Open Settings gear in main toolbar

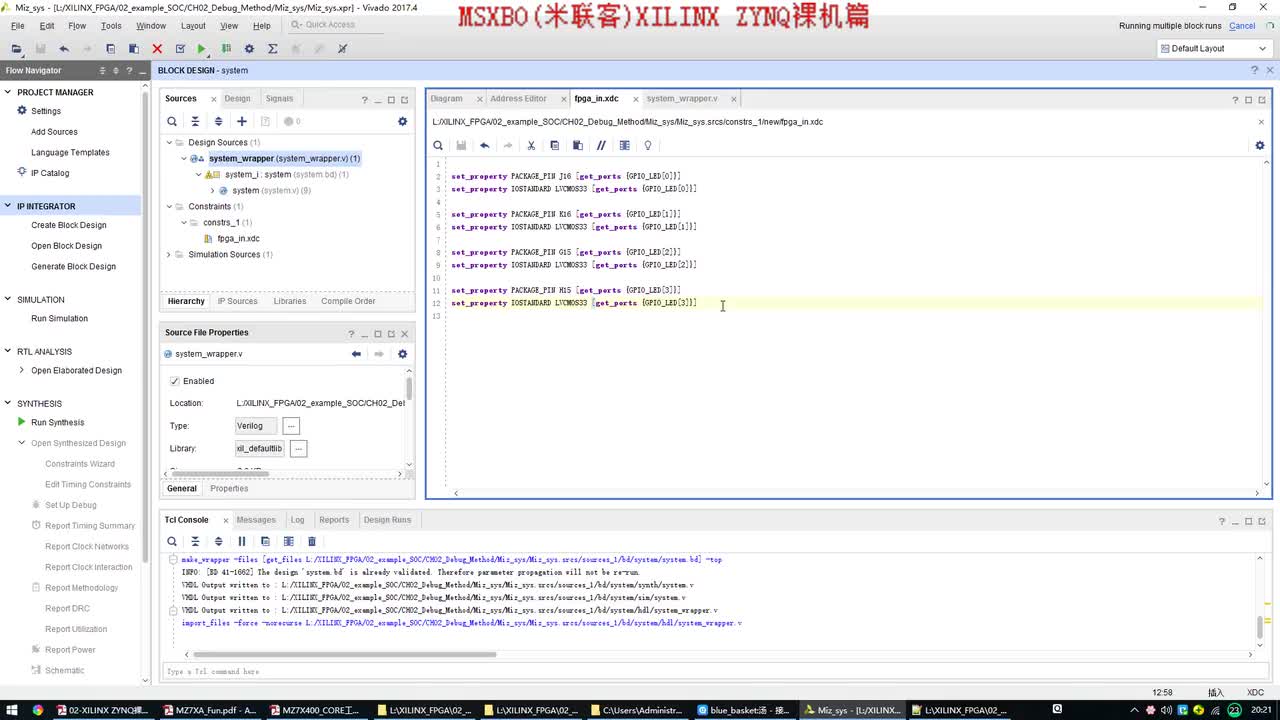pyautogui.click(x=249, y=49)
